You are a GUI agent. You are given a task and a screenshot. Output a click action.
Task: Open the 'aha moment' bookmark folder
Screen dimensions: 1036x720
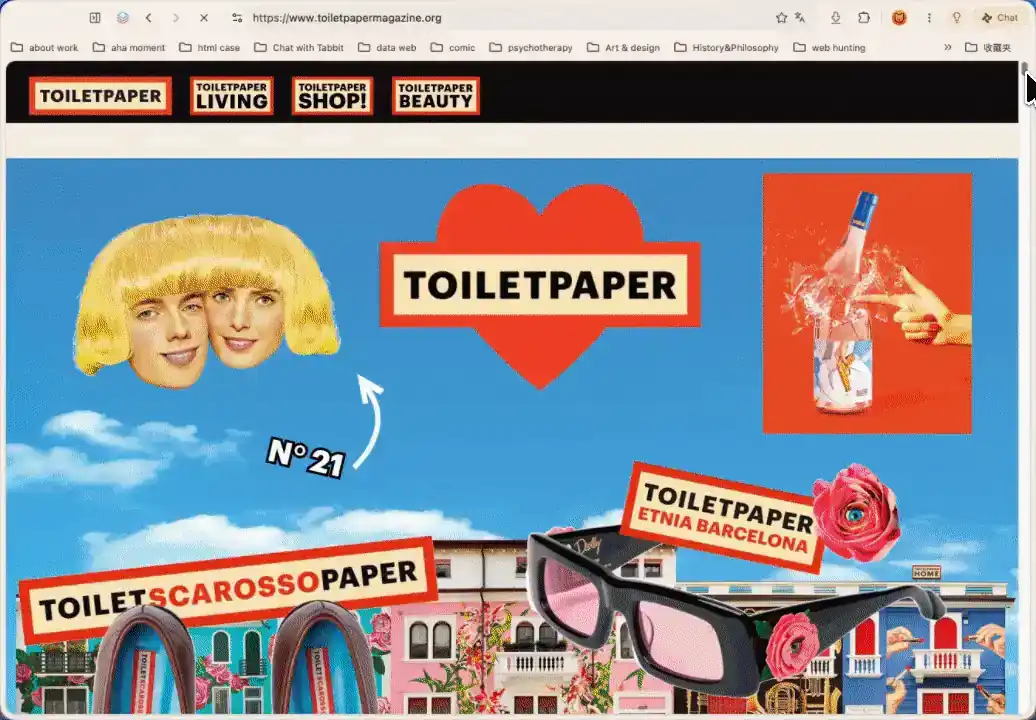pyautogui.click(x=129, y=48)
